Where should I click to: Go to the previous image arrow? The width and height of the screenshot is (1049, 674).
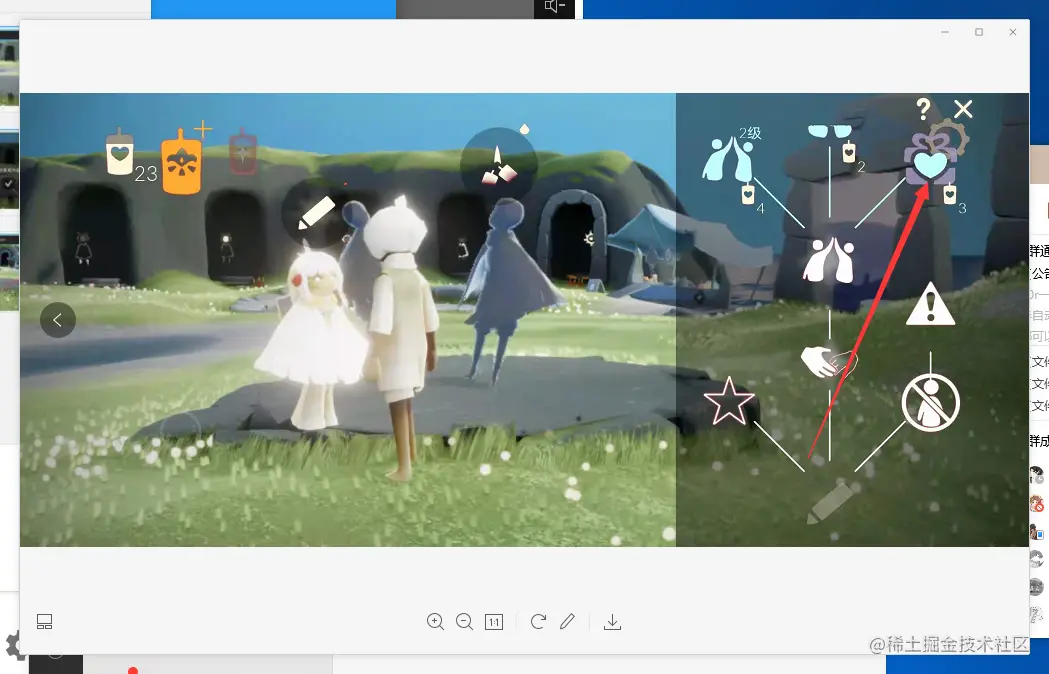pyautogui.click(x=58, y=320)
